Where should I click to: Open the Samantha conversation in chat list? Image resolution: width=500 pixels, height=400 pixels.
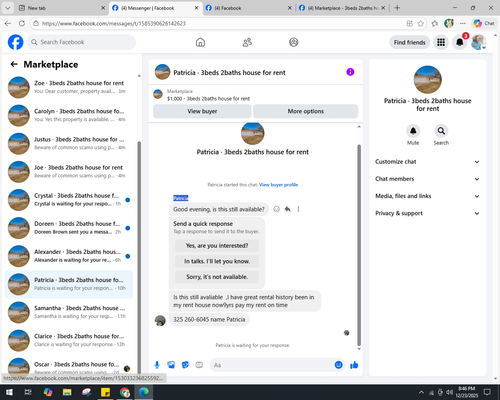click(x=69, y=312)
